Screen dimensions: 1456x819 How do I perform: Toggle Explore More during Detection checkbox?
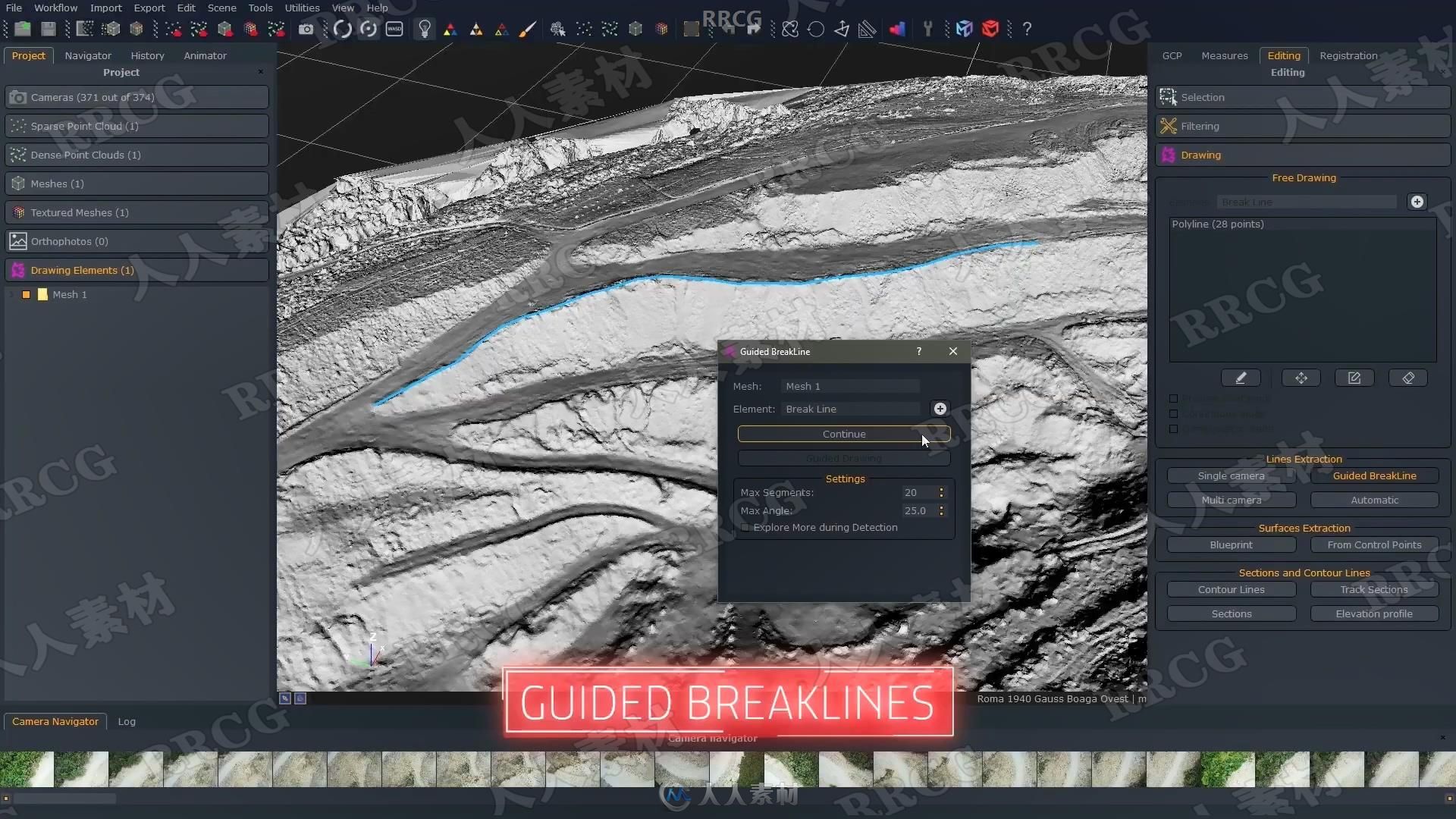[x=744, y=527]
